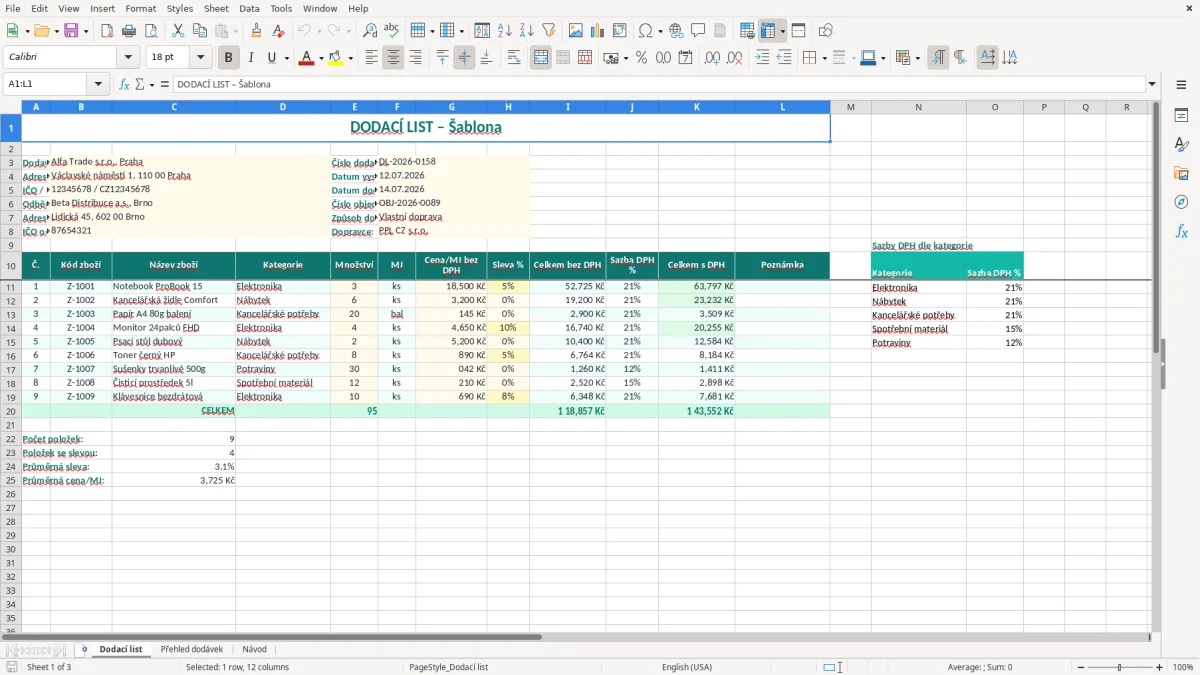Open the Borders dropdown arrow

pyautogui.click(x=823, y=58)
